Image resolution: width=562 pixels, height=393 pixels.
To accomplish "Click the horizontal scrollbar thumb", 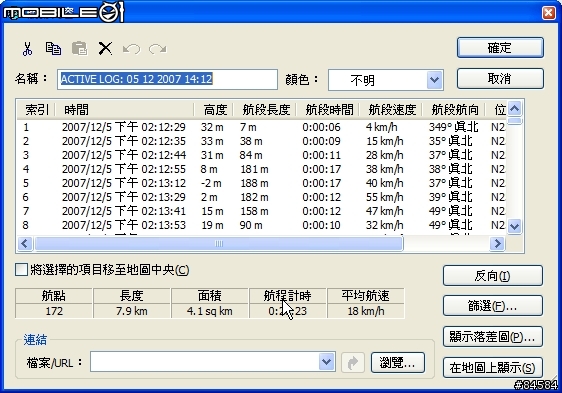I will 218,243.
